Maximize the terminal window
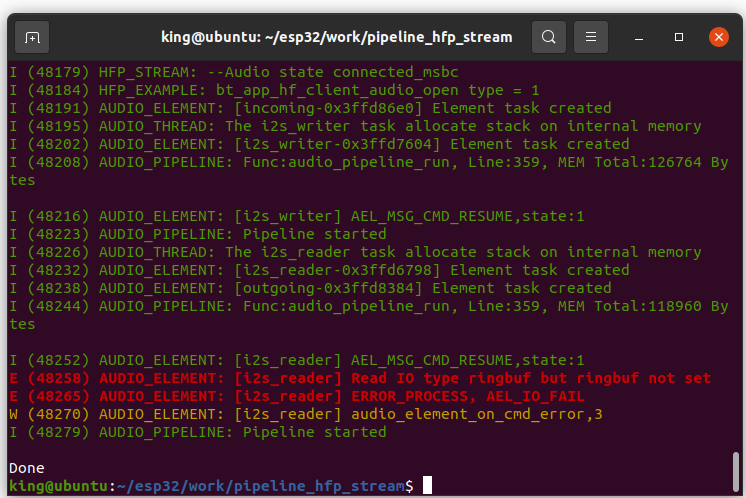The height and width of the screenshot is (498, 746). (x=679, y=37)
